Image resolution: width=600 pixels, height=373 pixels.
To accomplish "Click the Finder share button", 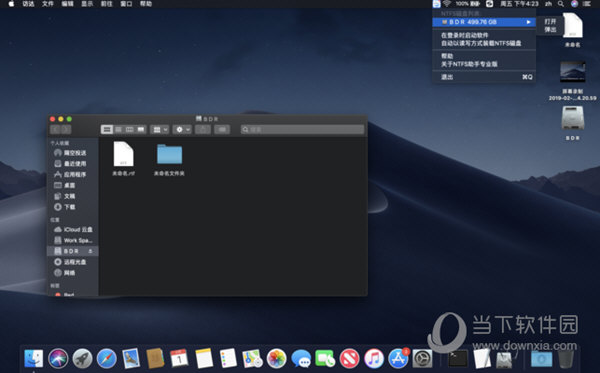I will point(203,130).
